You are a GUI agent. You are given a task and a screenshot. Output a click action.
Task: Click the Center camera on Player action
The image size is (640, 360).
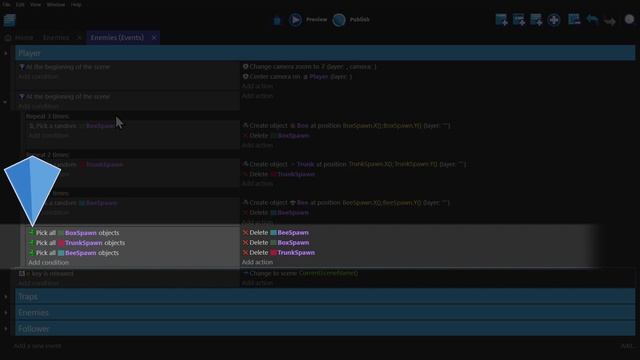click(x=297, y=77)
